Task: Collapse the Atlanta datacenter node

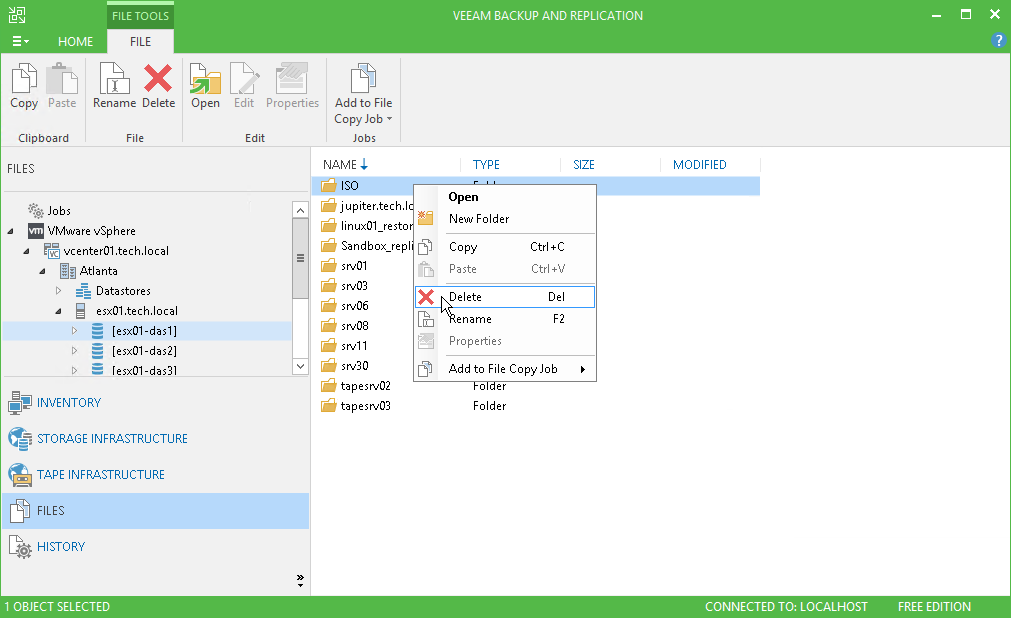Action: (43, 271)
